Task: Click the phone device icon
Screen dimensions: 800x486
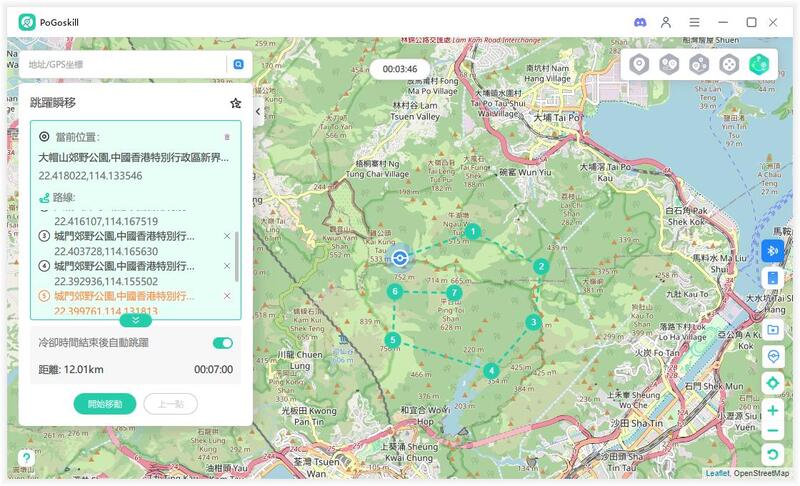Action: pos(772,278)
